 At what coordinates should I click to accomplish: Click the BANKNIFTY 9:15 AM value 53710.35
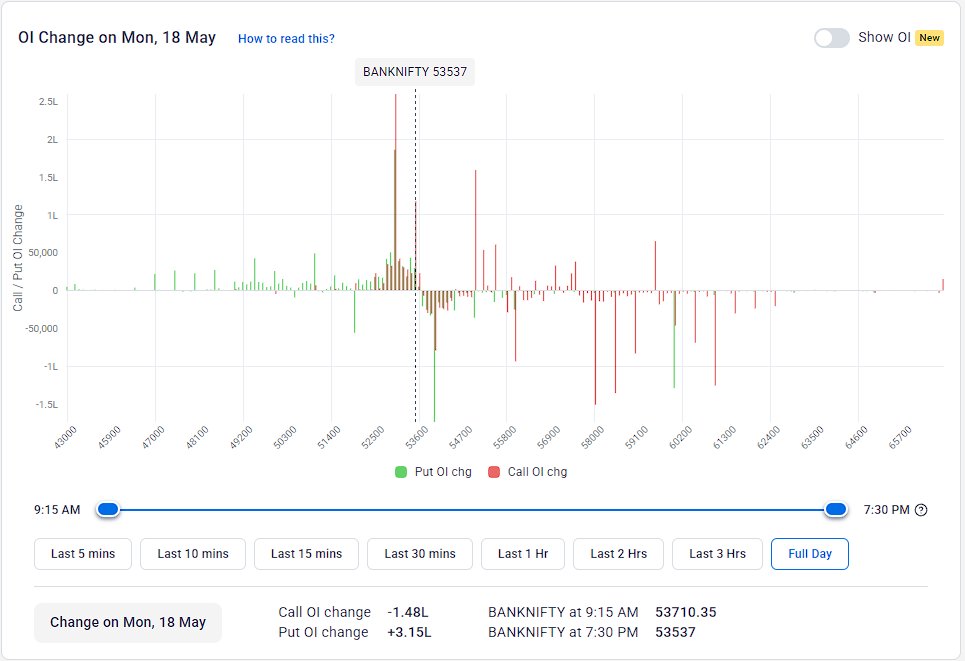686,612
